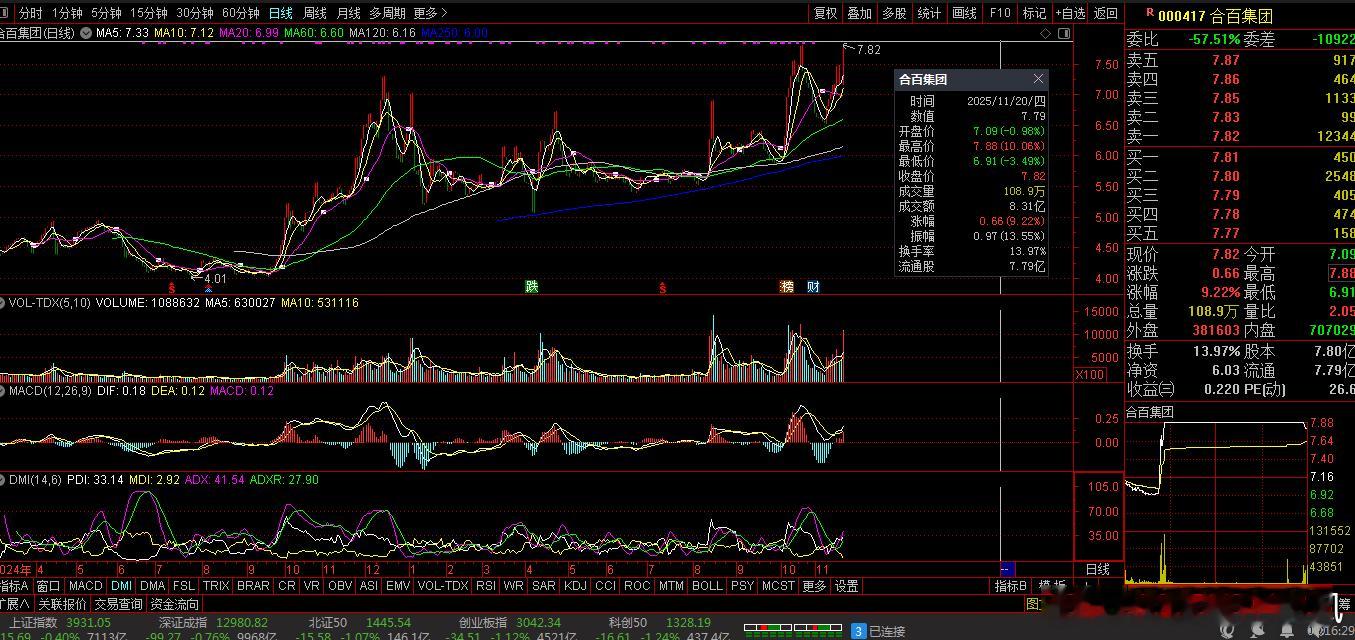Select the MTM indicator

point(671,586)
